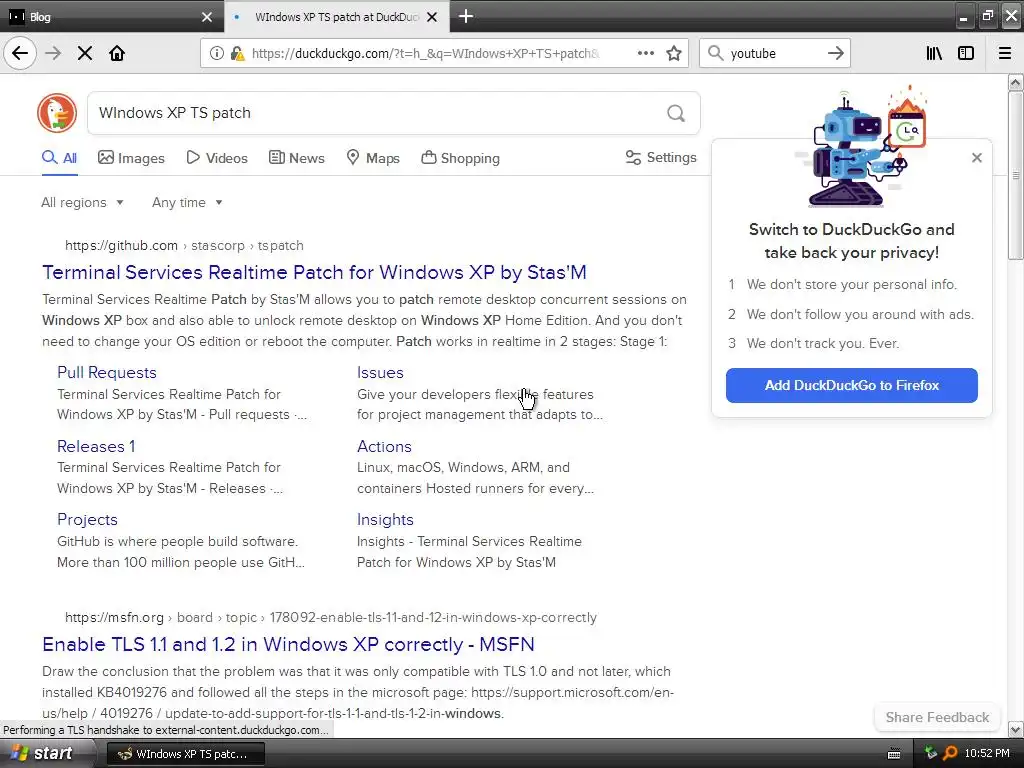Click the magnifier icon in Firefox search box

(716, 53)
